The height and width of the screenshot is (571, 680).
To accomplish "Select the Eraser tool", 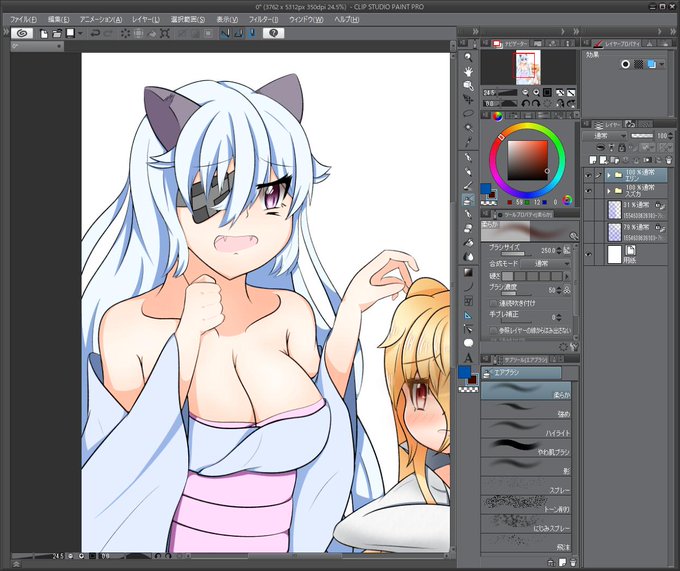I will [468, 228].
